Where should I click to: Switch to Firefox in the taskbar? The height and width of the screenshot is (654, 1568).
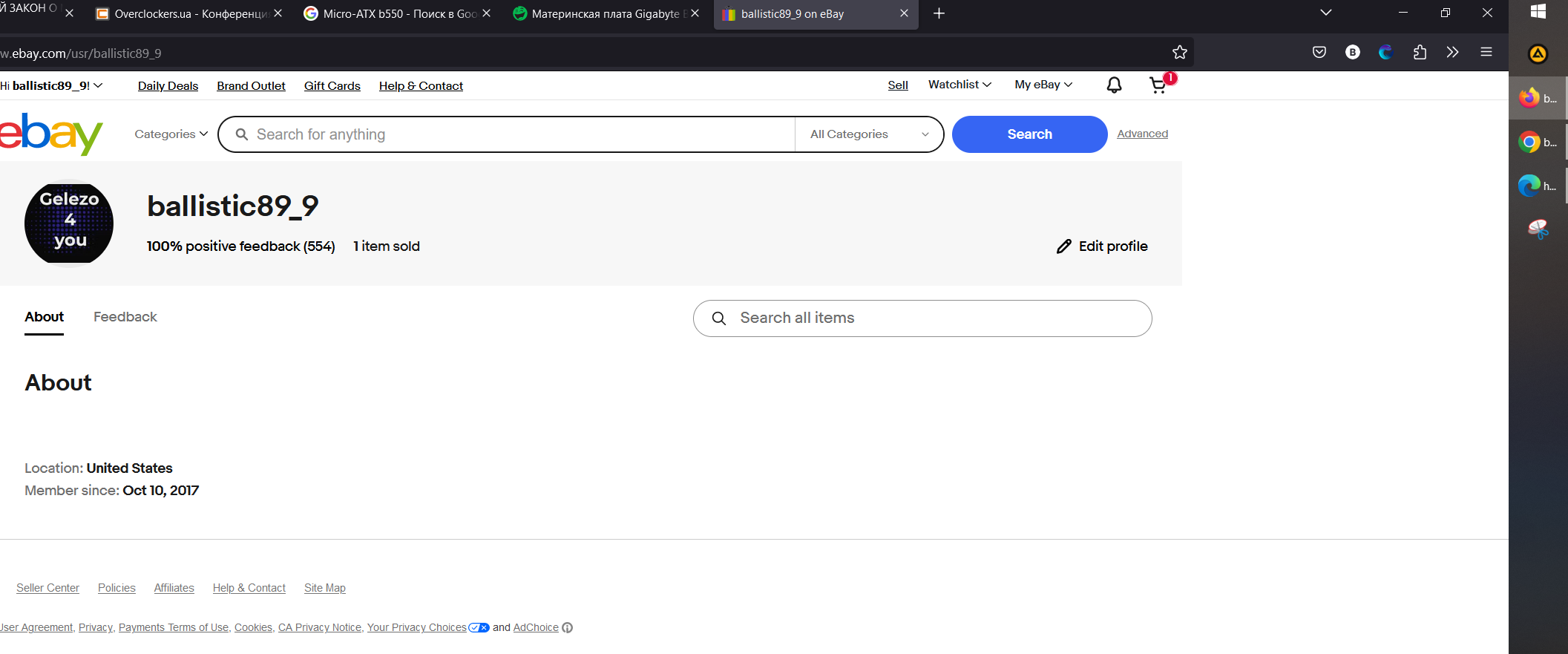[1538, 97]
